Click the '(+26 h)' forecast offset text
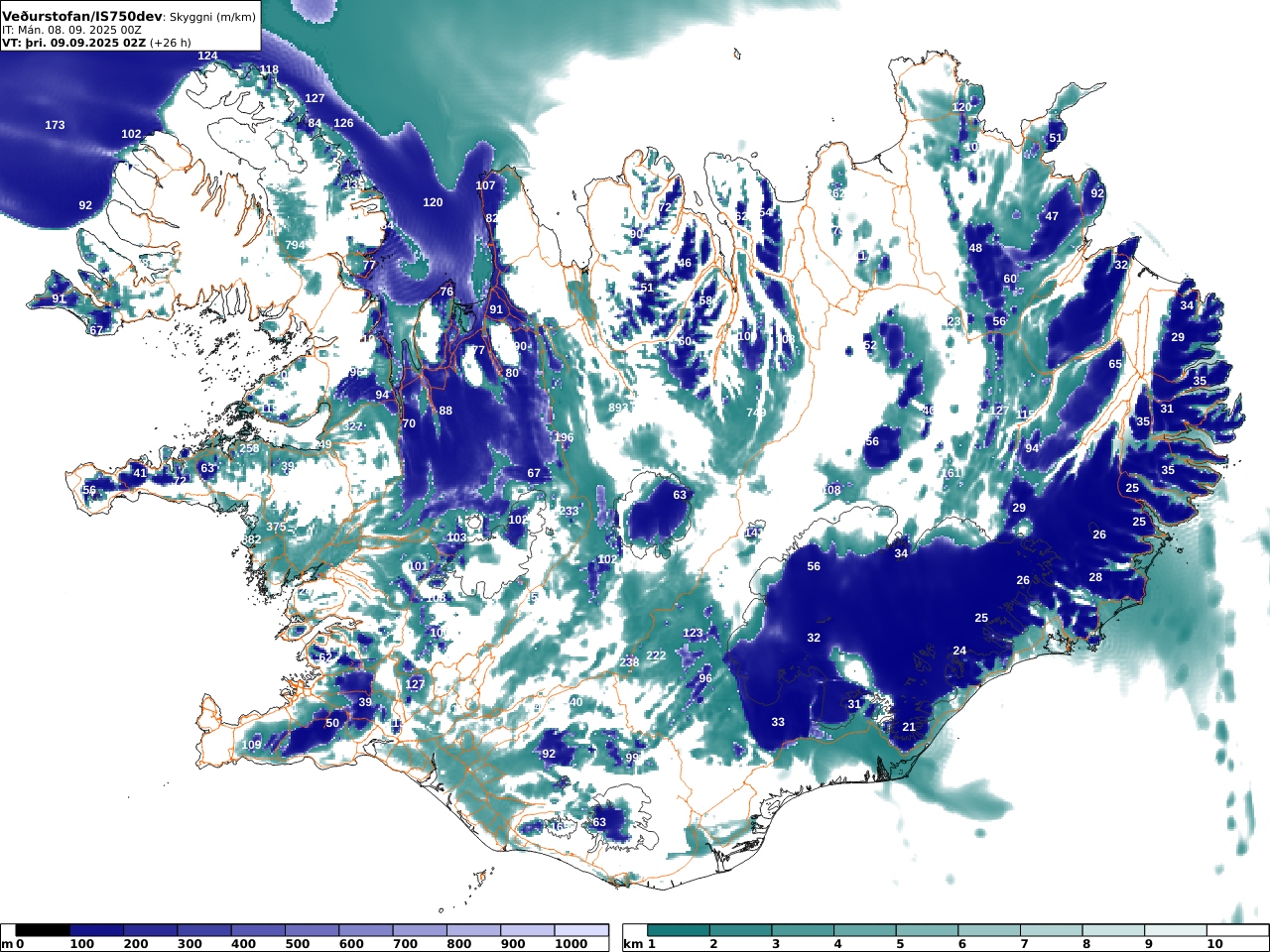1270x952 pixels. tap(170, 43)
